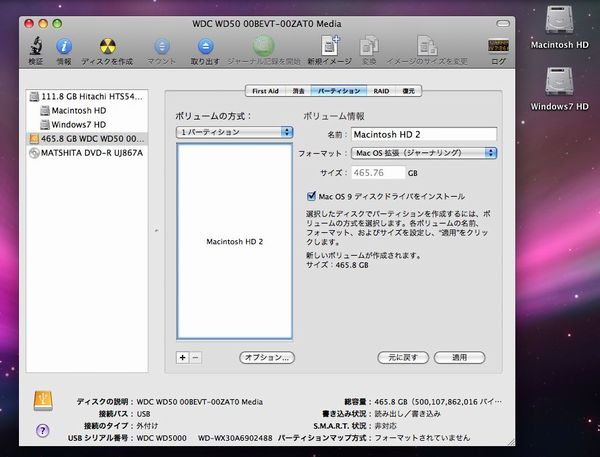Select MATSHITA DVD-R UJ867A drive in sidebar
The width and height of the screenshot is (600, 457).
[x=87, y=153]
